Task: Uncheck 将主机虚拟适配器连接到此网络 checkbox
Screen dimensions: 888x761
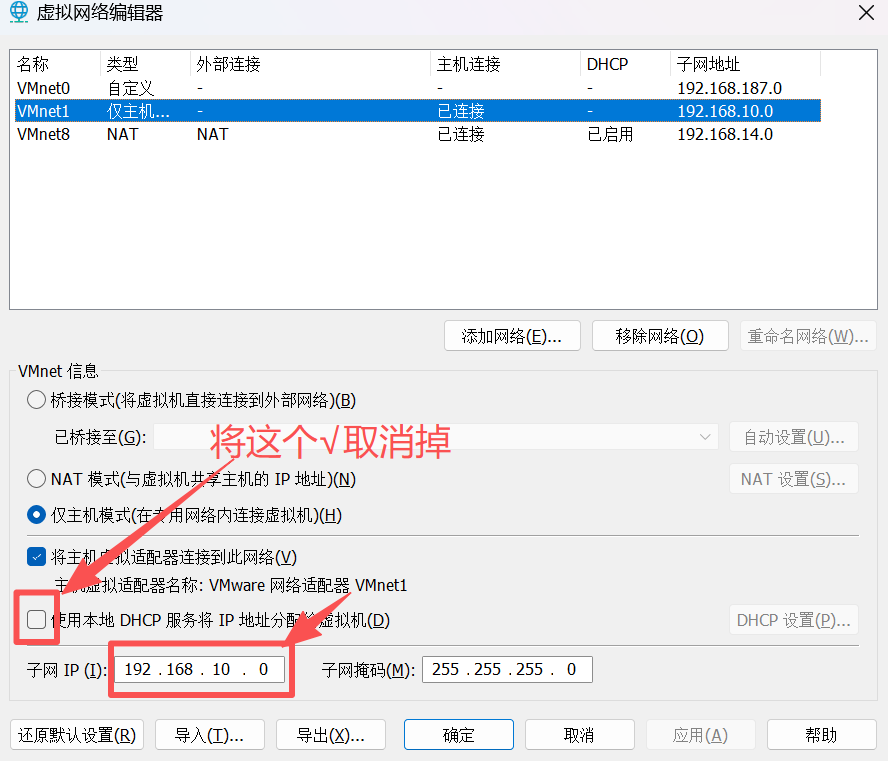Action: (37, 557)
